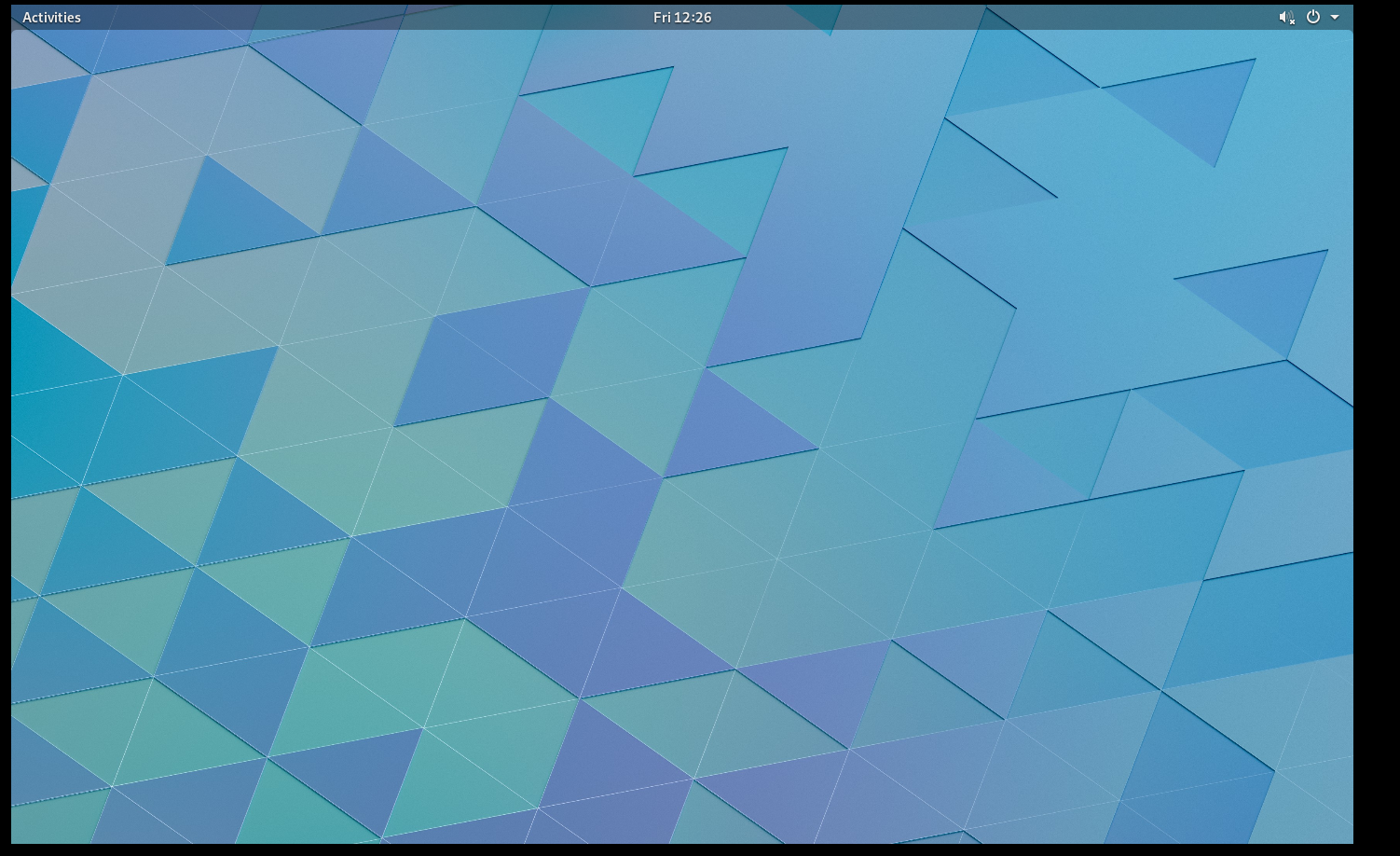
Task: Click the power icon in top bar
Action: pyautogui.click(x=1313, y=17)
